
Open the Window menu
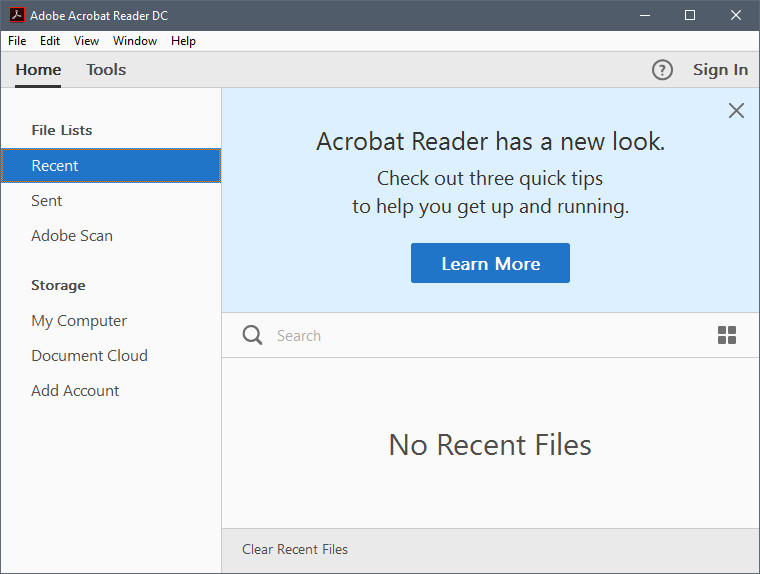coord(135,41)
